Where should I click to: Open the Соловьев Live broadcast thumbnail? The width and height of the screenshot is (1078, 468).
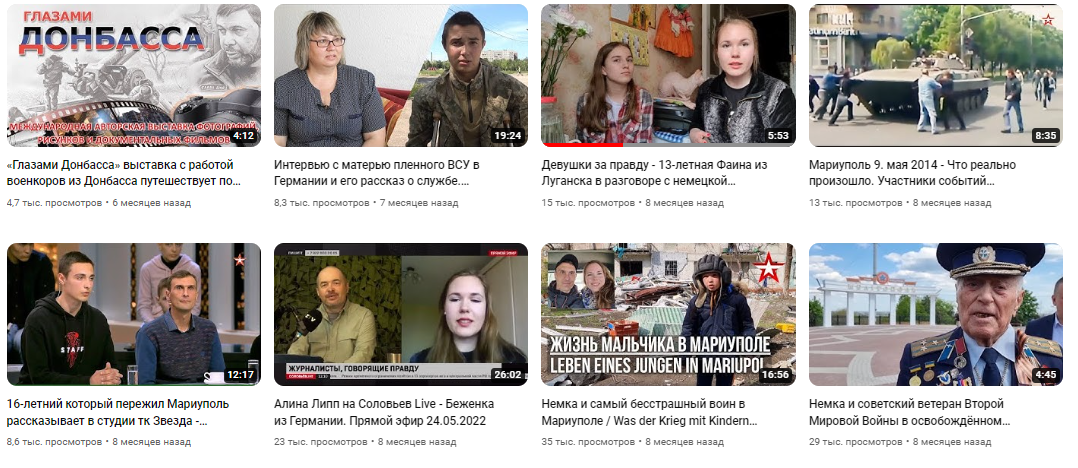click(401, 314)
